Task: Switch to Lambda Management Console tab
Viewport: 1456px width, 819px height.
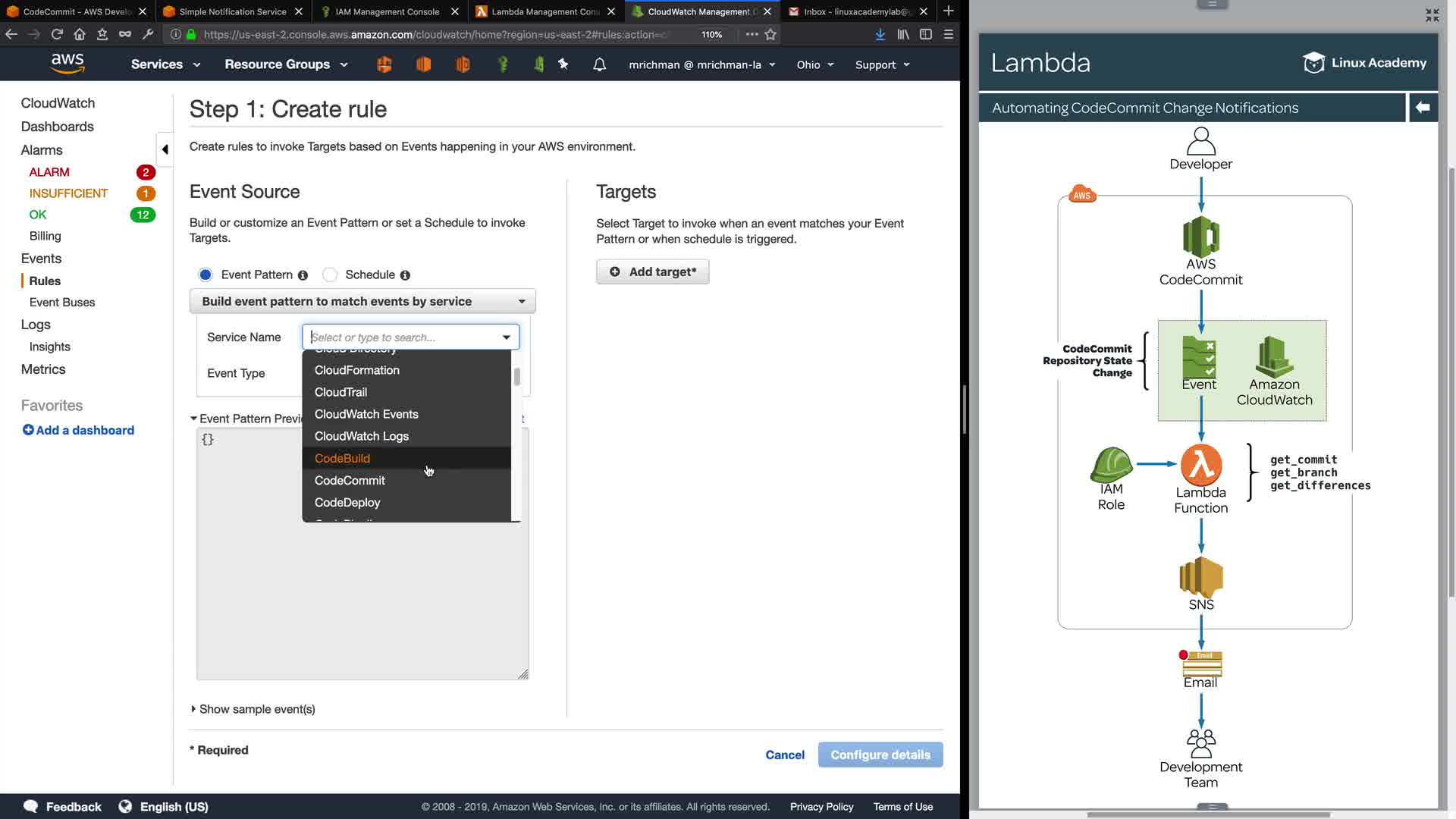Action: tap(544, 11)
